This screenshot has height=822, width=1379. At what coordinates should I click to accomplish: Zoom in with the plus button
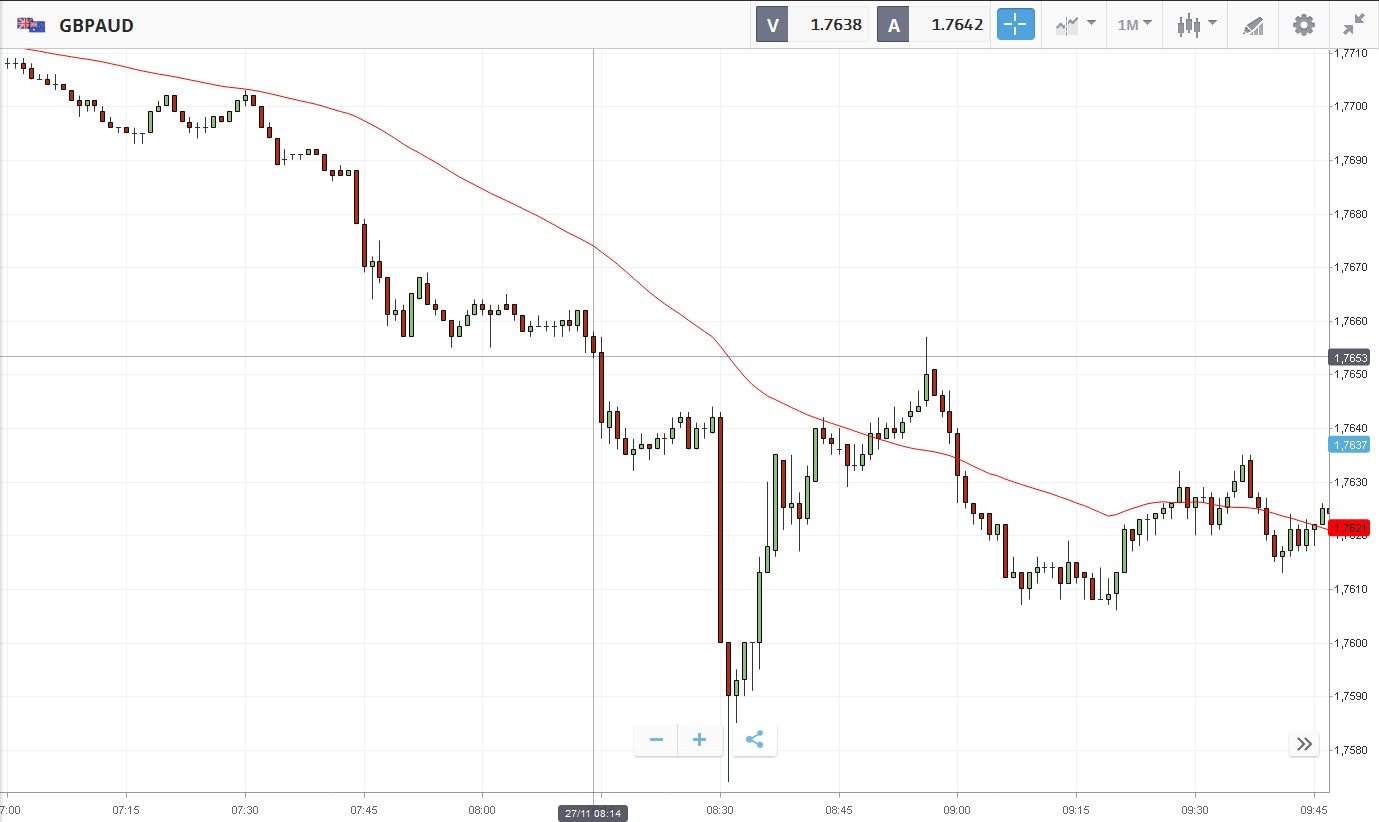pos(700,740)
